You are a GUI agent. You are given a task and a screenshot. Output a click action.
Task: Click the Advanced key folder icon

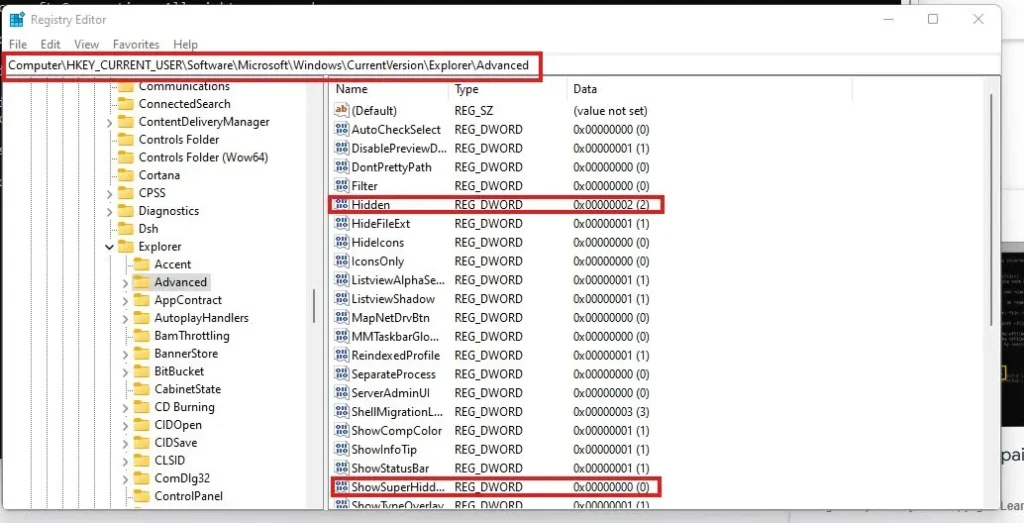click(x=141, y=282)
